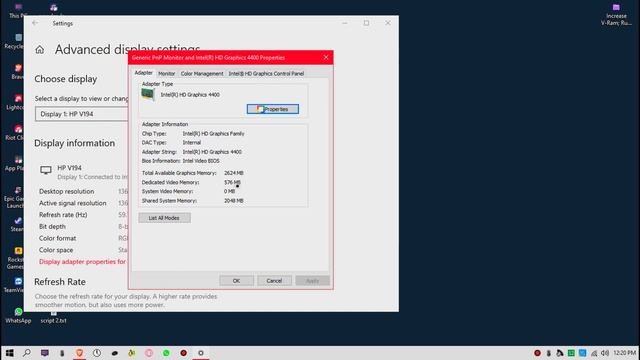Open the Increase V-Ram desktop folder
The width and height of the screenshot is (640, 360).
(x=616, y=15)
